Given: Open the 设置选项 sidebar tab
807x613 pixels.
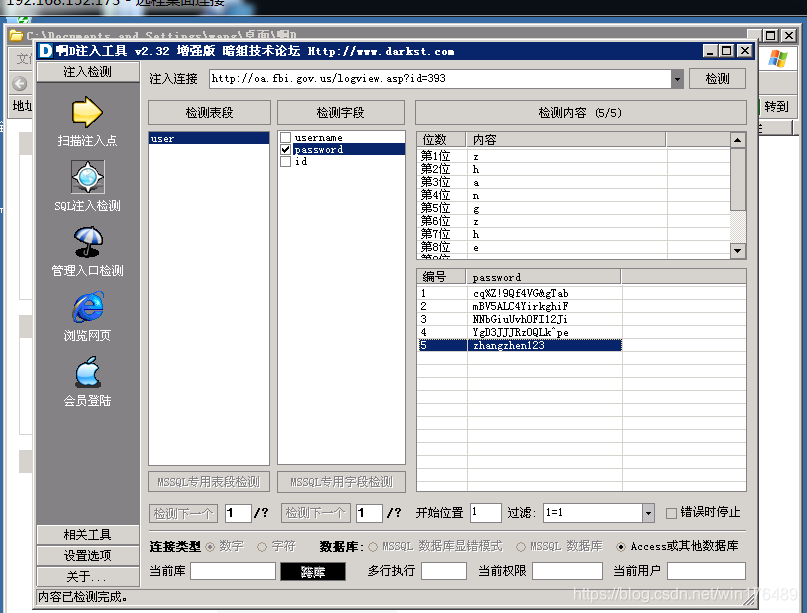Looking at the screenshot, I should tap(87, 555).
